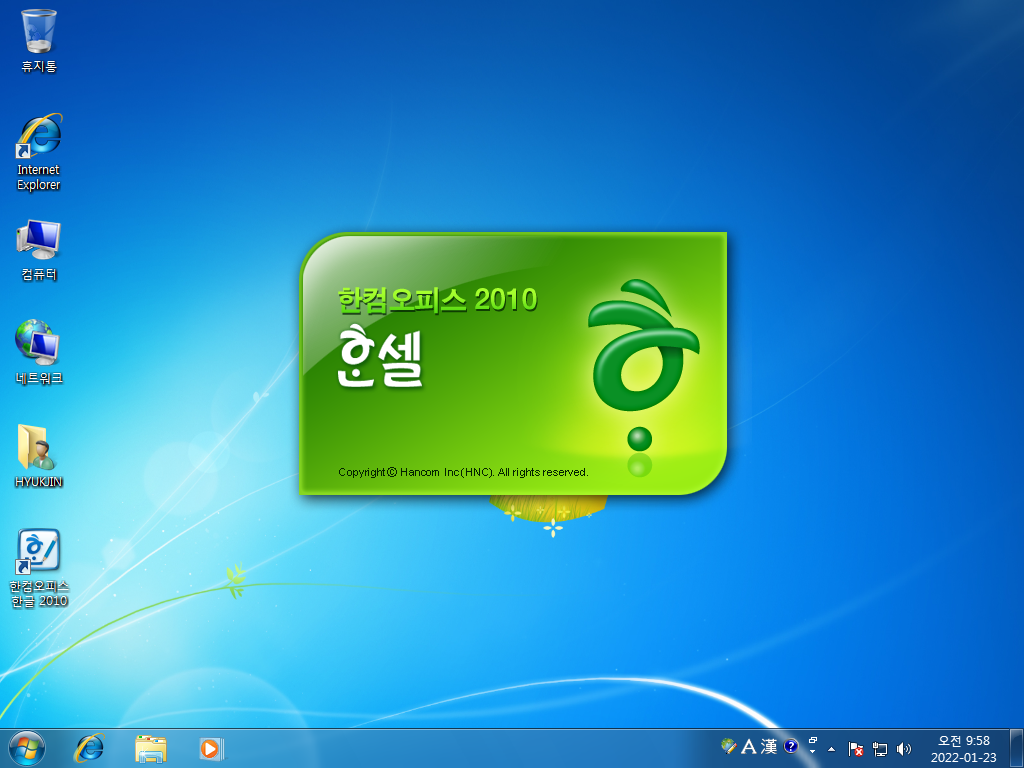
Task: Select the 한컴오피스 한글 2010 shortcut
Action: 39,568
